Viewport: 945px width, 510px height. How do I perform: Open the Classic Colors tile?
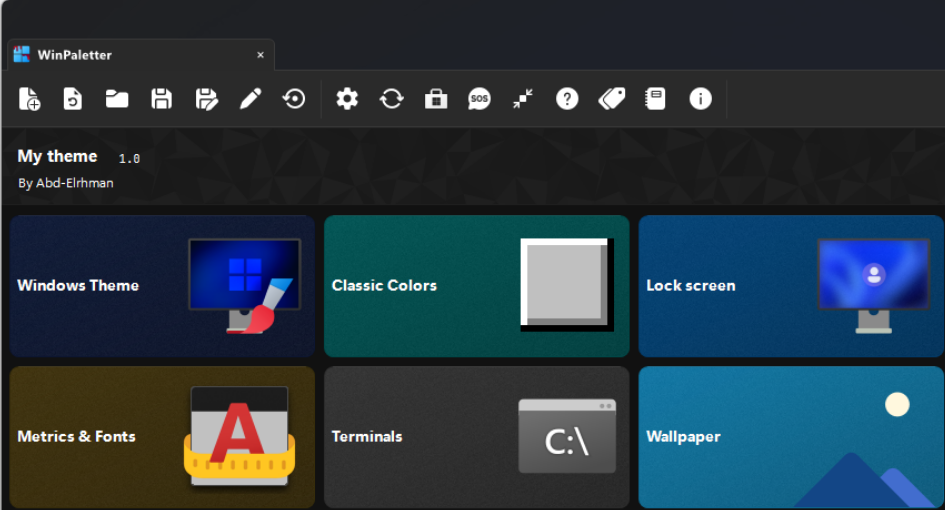tap(476, 286)
